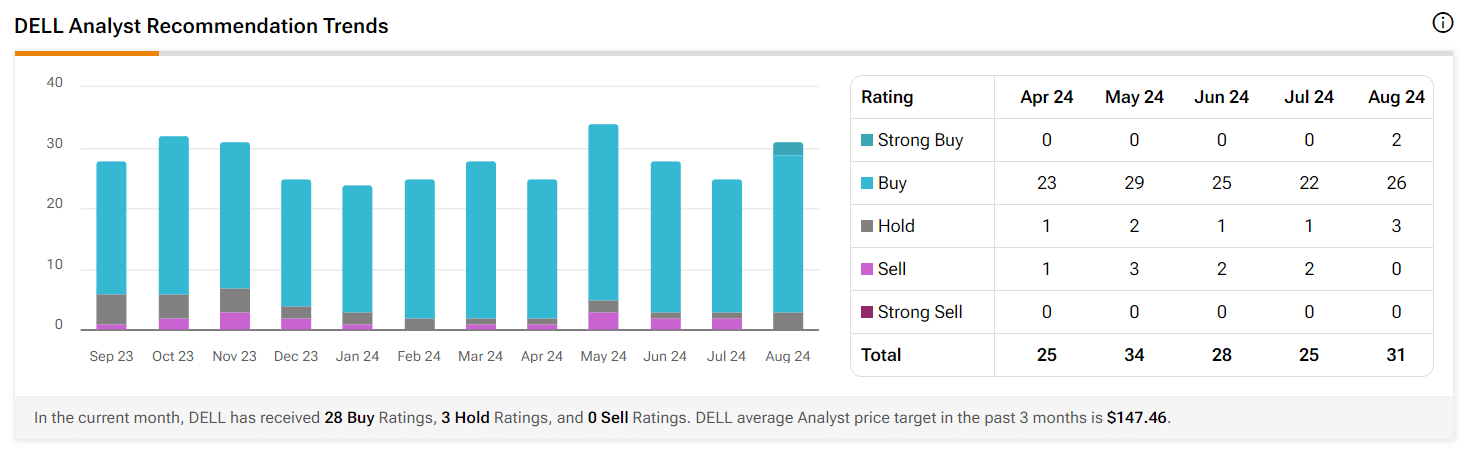This screenshot has width=1480, height=471.
Task: Click the 'Hold' row label in table
Action: 896,226
